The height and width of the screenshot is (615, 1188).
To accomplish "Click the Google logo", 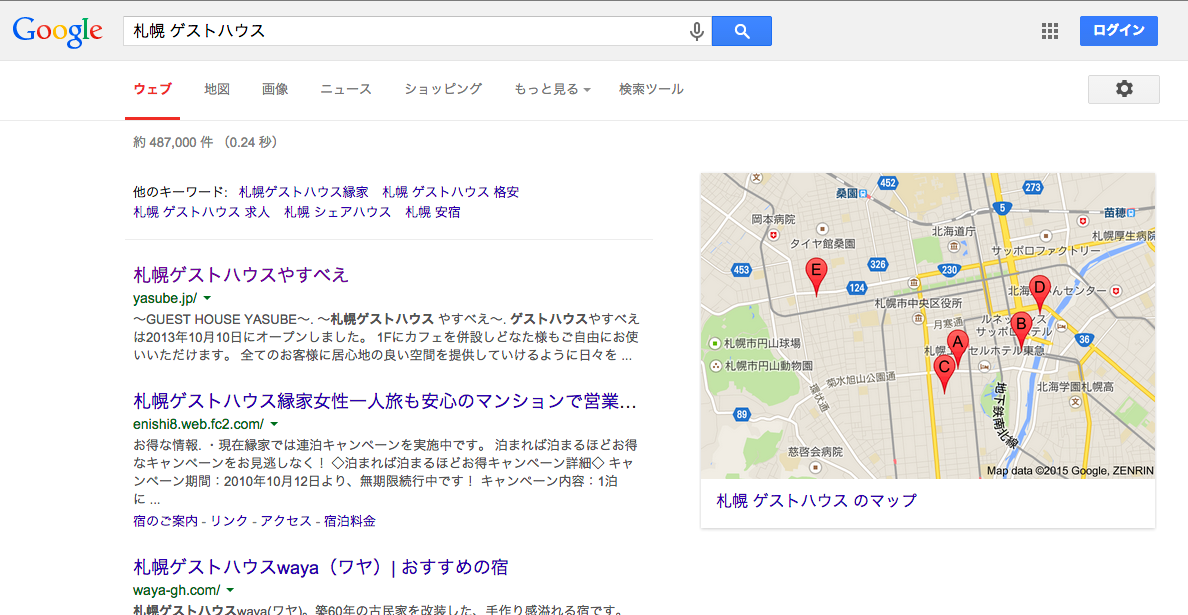I will [x=57, y=30].
